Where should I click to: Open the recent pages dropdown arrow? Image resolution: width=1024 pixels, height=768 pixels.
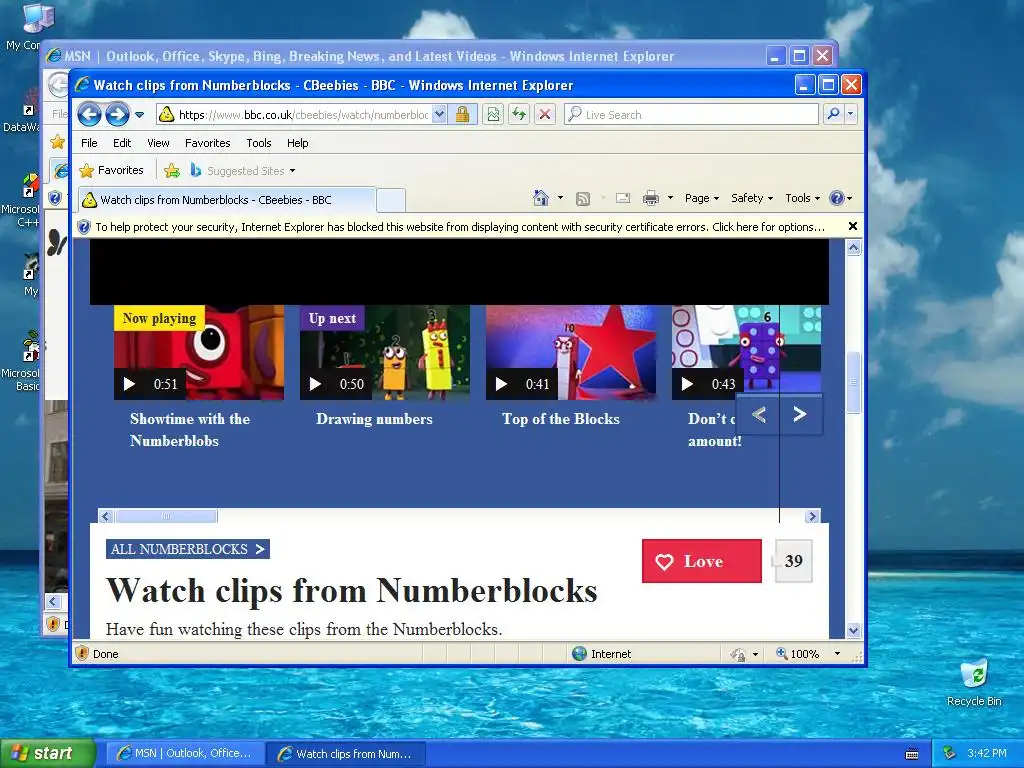point(139,115)
